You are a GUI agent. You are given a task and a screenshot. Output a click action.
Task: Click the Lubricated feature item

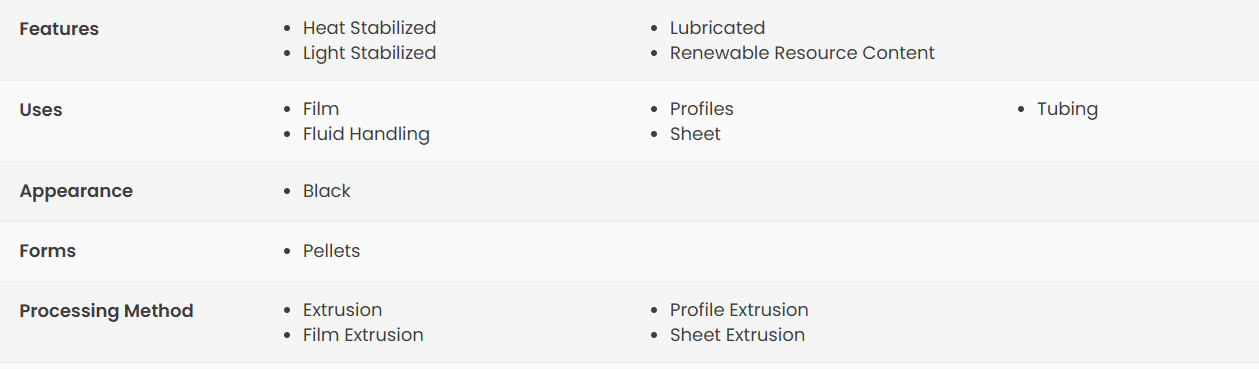(717, 28)
